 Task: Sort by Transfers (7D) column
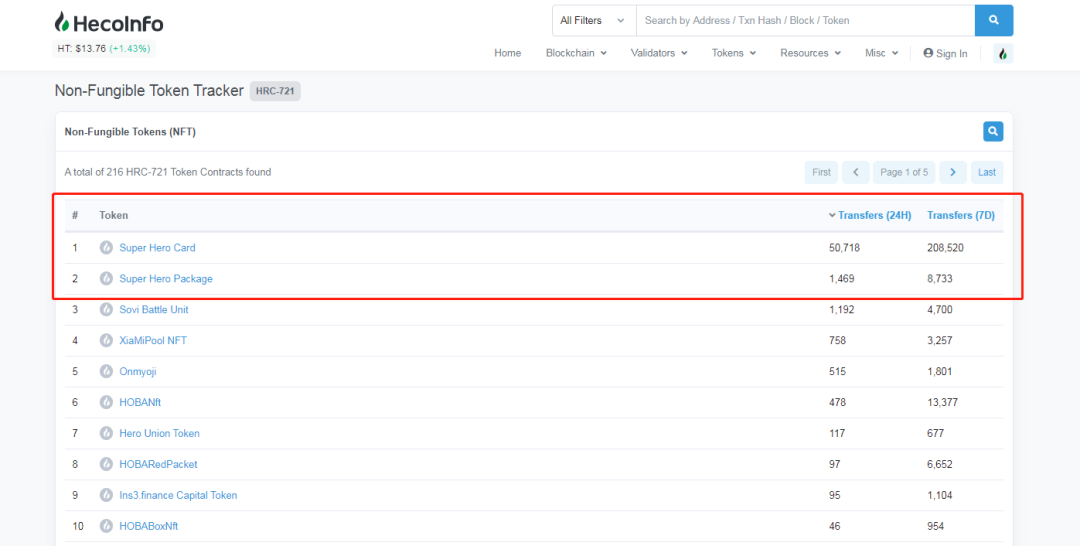click(961, 216)
